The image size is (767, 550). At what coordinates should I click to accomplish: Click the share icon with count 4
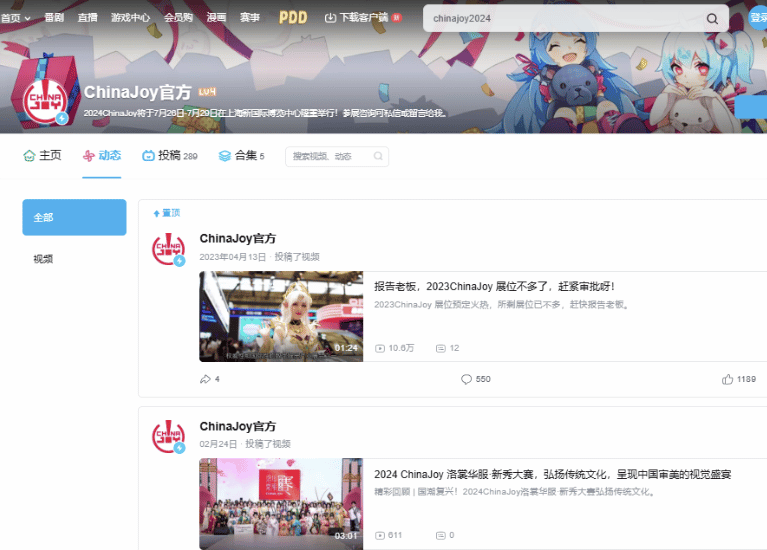(x=205, y=379)
